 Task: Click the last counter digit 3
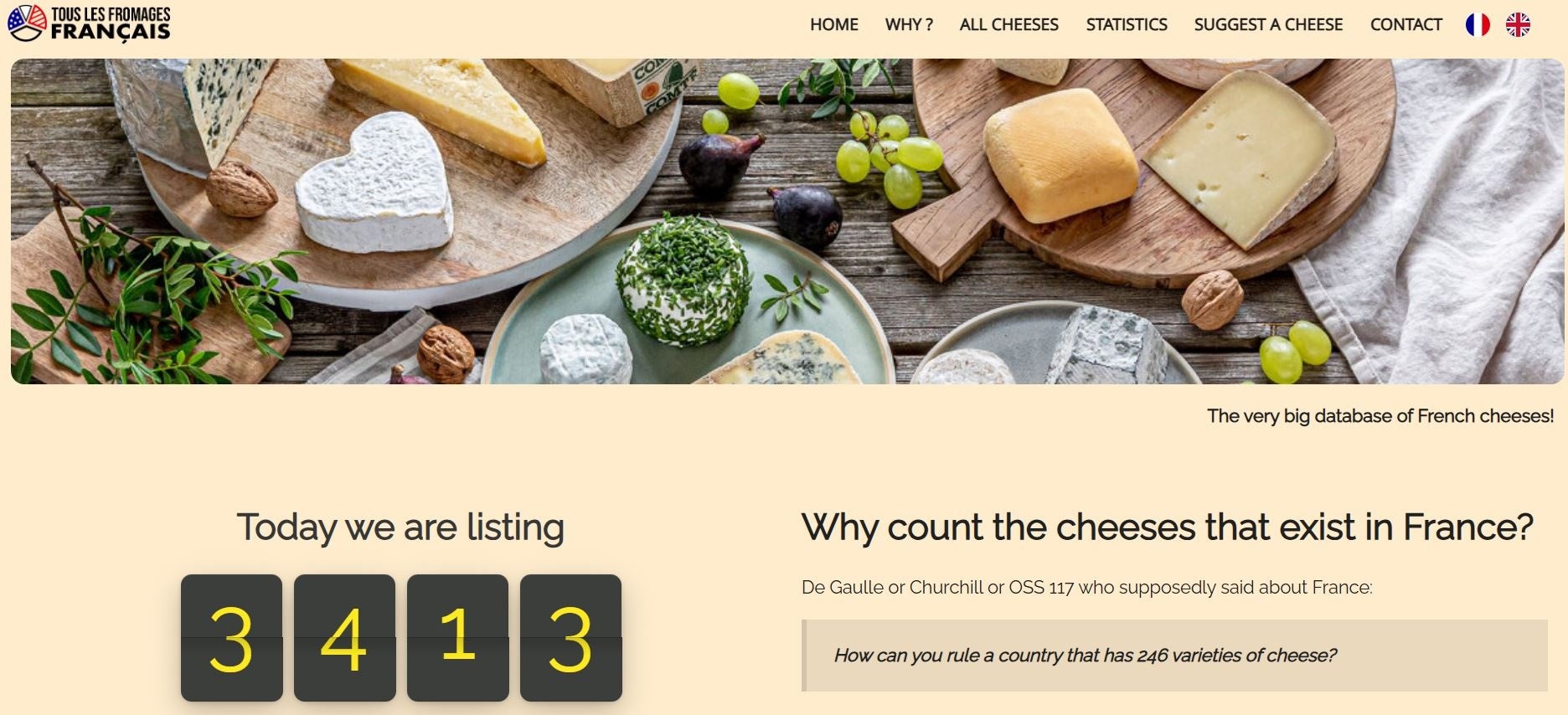571,638
